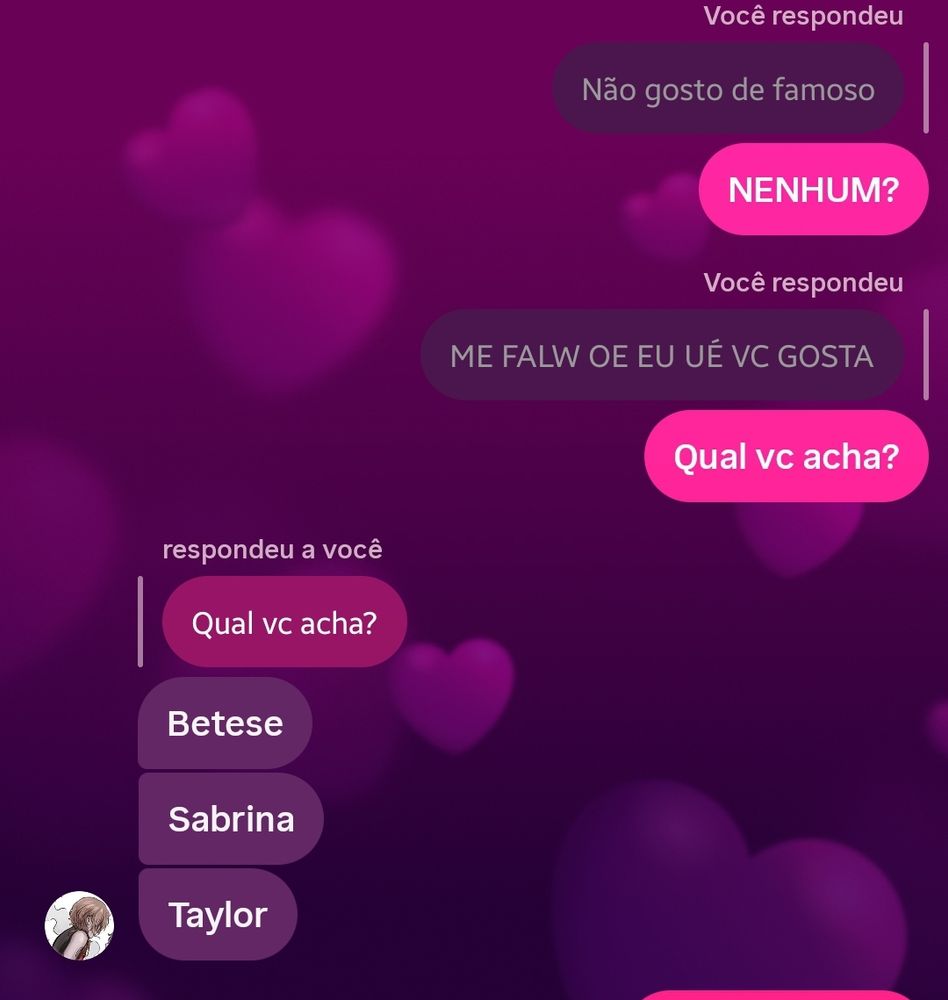Open the sender's profile picture avatar
This screenshot has height=1000, width=948.
pos(79,925)
